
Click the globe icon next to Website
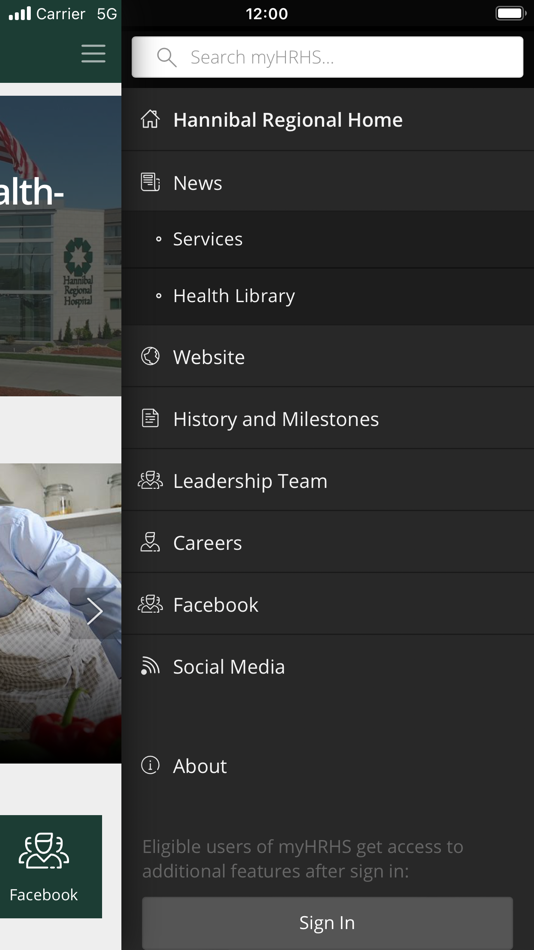(x=150, y=356)
